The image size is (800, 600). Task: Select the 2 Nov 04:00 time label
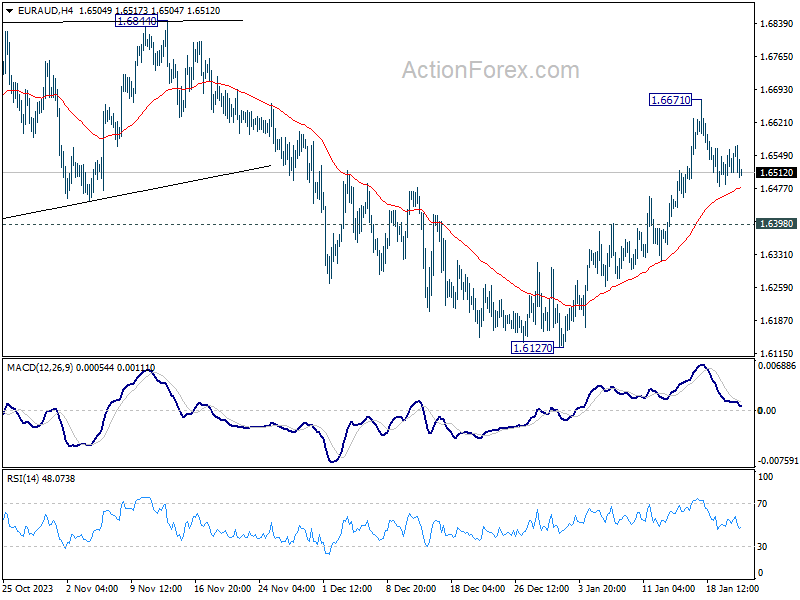(92, 588)
